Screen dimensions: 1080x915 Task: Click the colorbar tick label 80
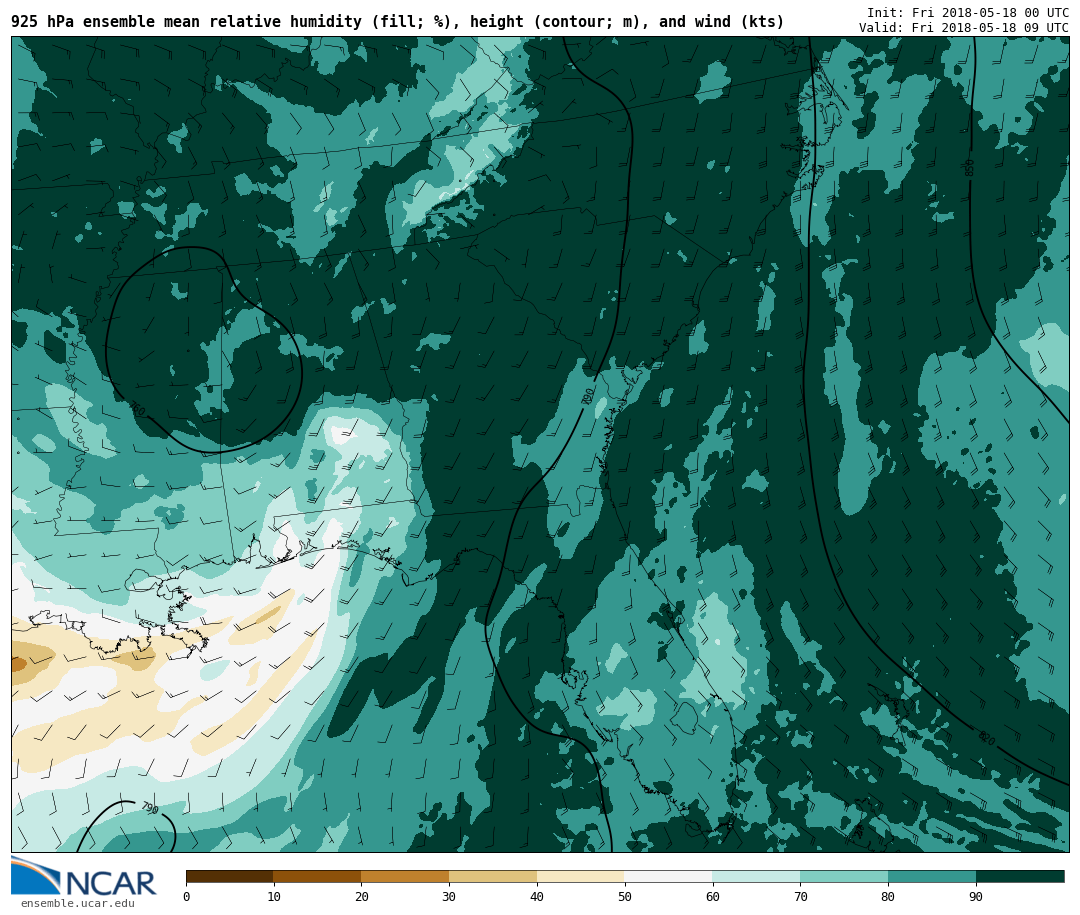888,896
